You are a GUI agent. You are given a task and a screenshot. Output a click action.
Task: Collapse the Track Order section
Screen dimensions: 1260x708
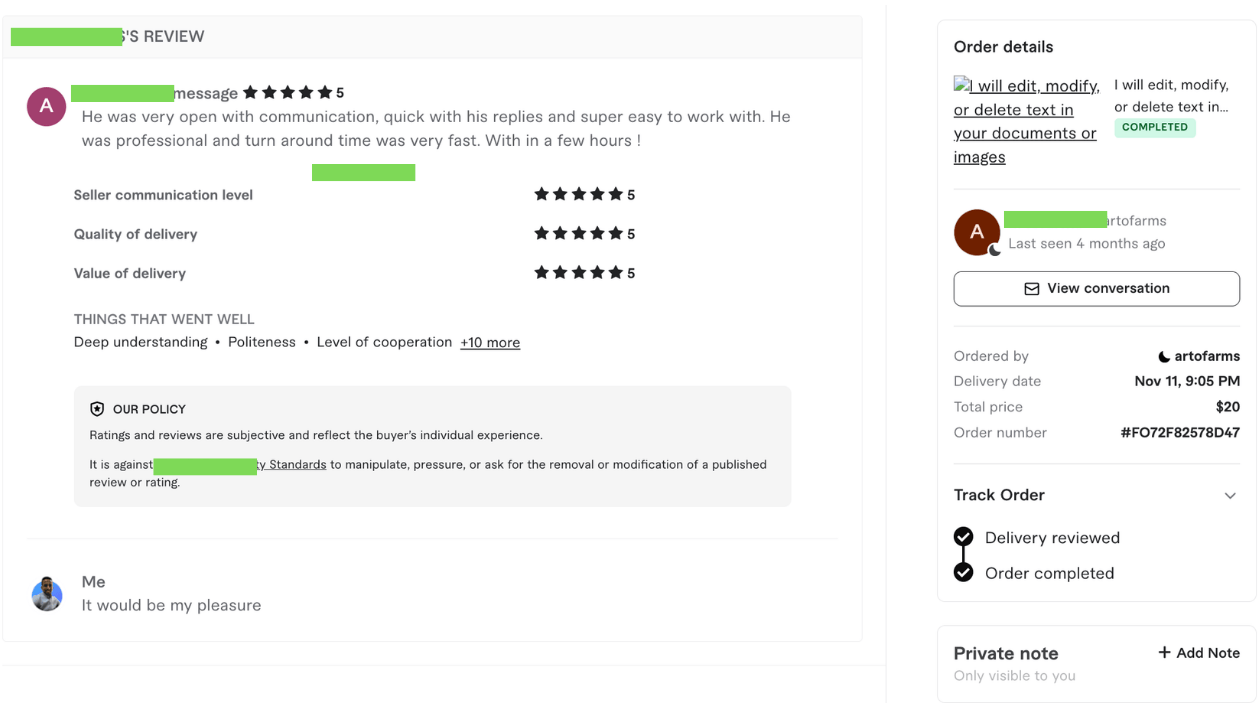(x=1230, y=496)
